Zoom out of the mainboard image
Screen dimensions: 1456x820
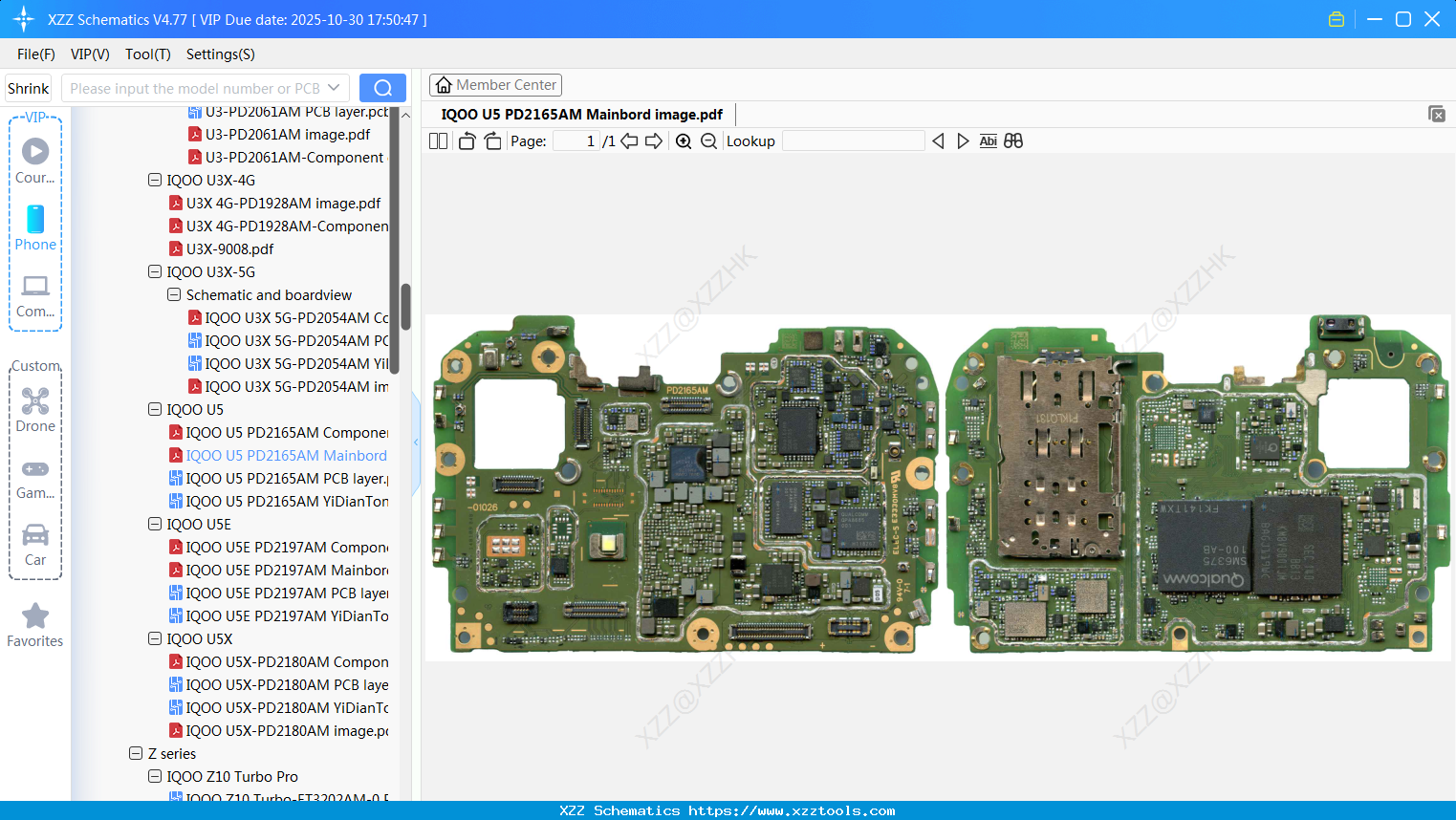tap(708, 140)
